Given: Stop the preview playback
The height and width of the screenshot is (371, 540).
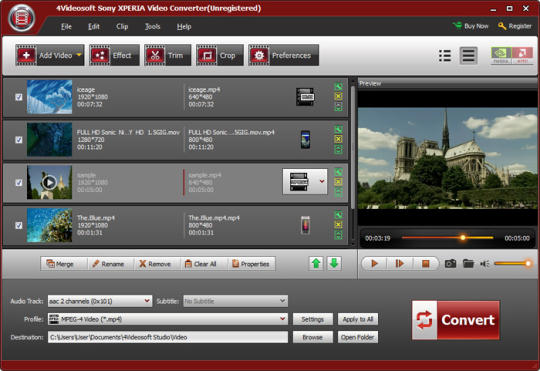Looking at the screenshot, I should click(x=426, y=264).
